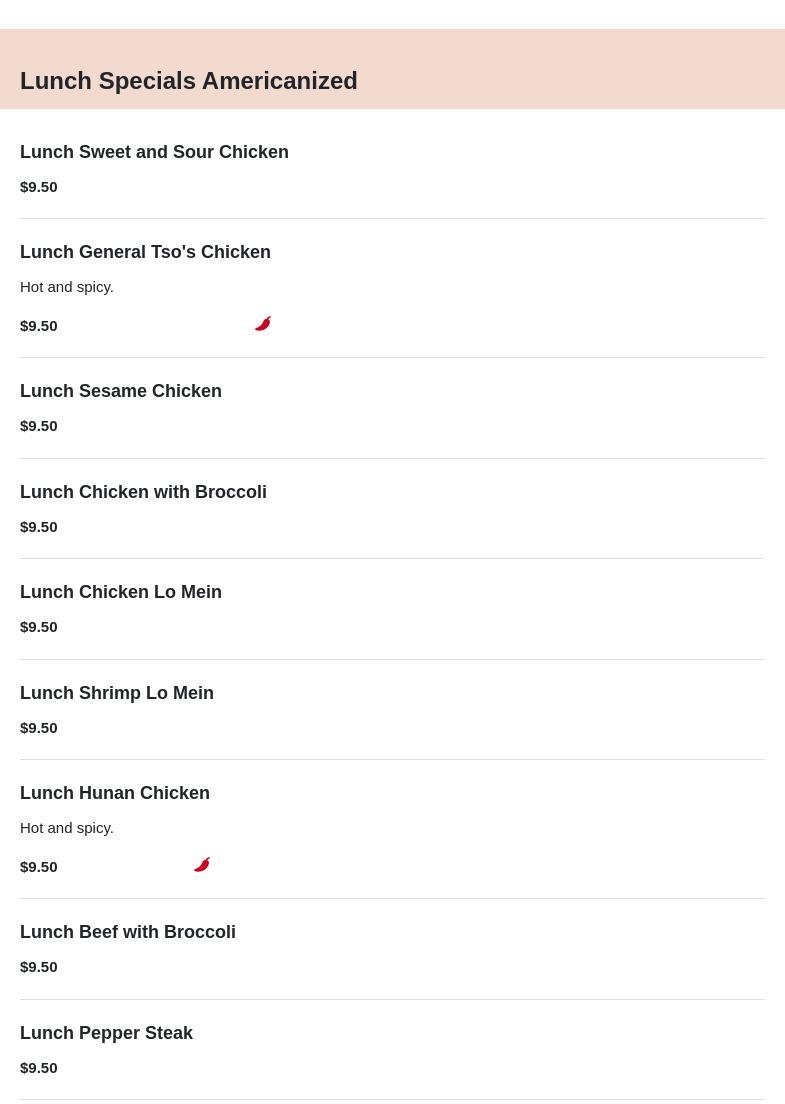Click the price for Lunch Pepper Steak

(39, 1068)
